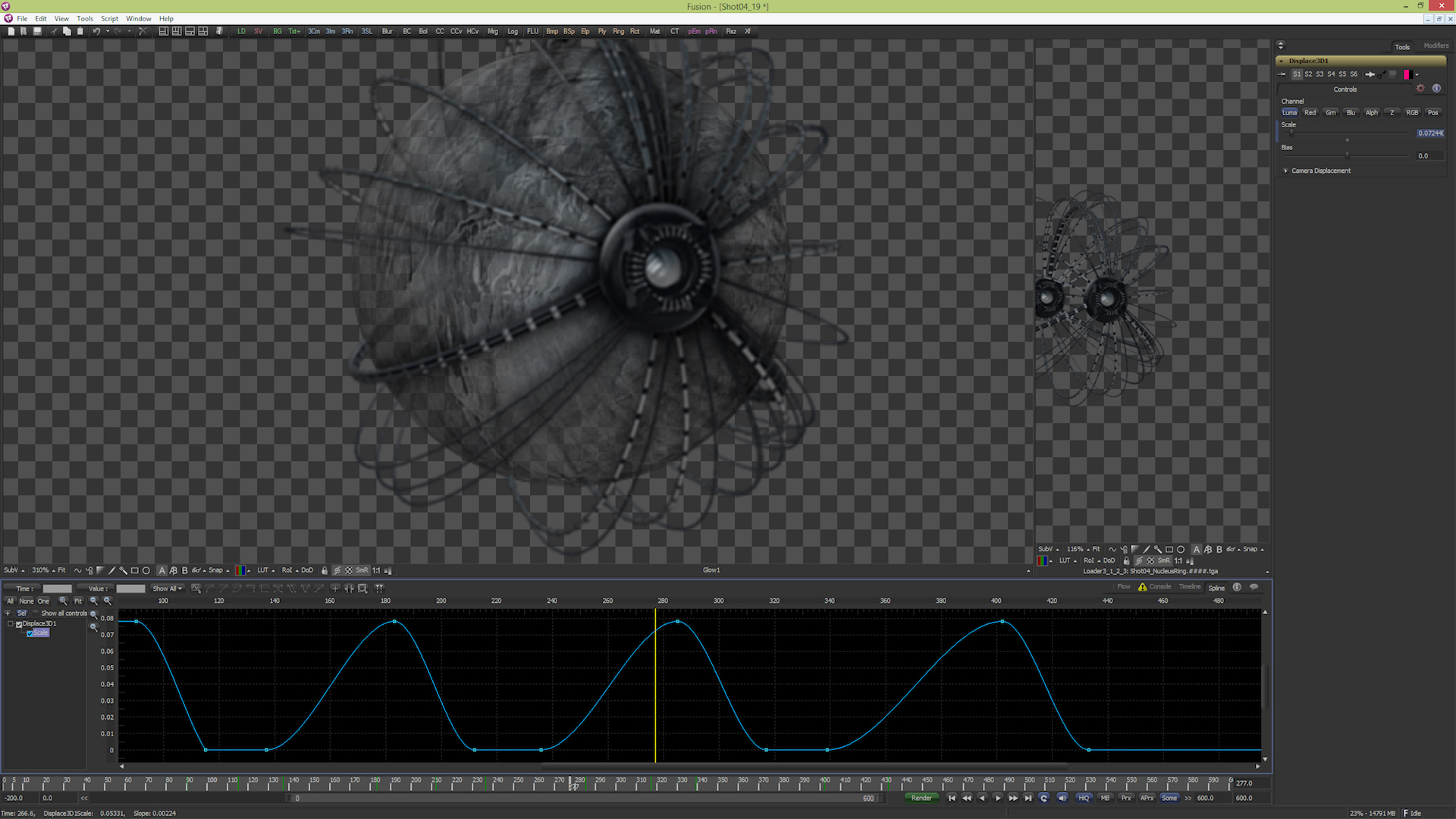Toggle MB motion blur button

[x=1105, y=798]
